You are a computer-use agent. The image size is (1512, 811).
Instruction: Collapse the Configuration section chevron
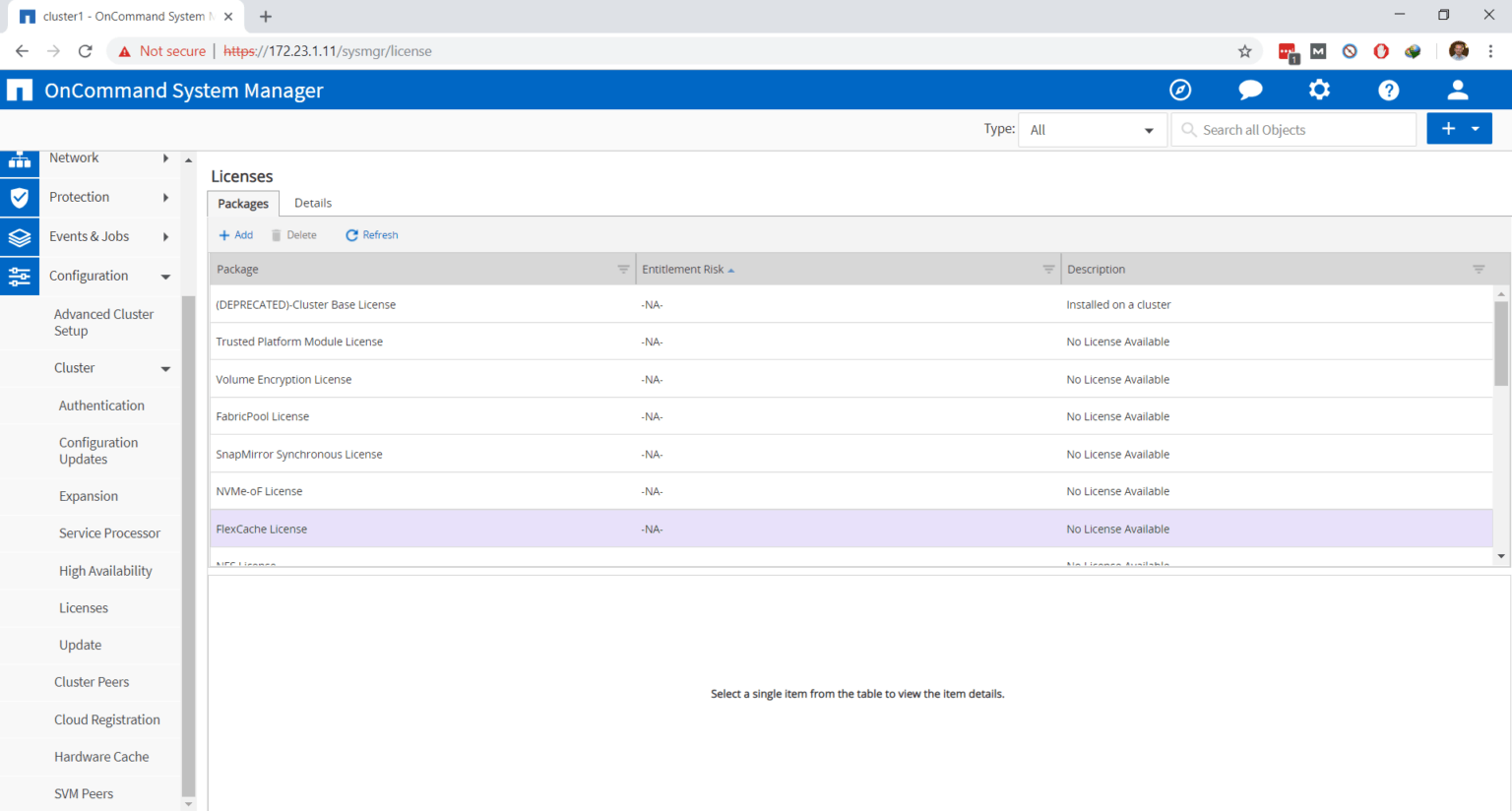[165, 276]
